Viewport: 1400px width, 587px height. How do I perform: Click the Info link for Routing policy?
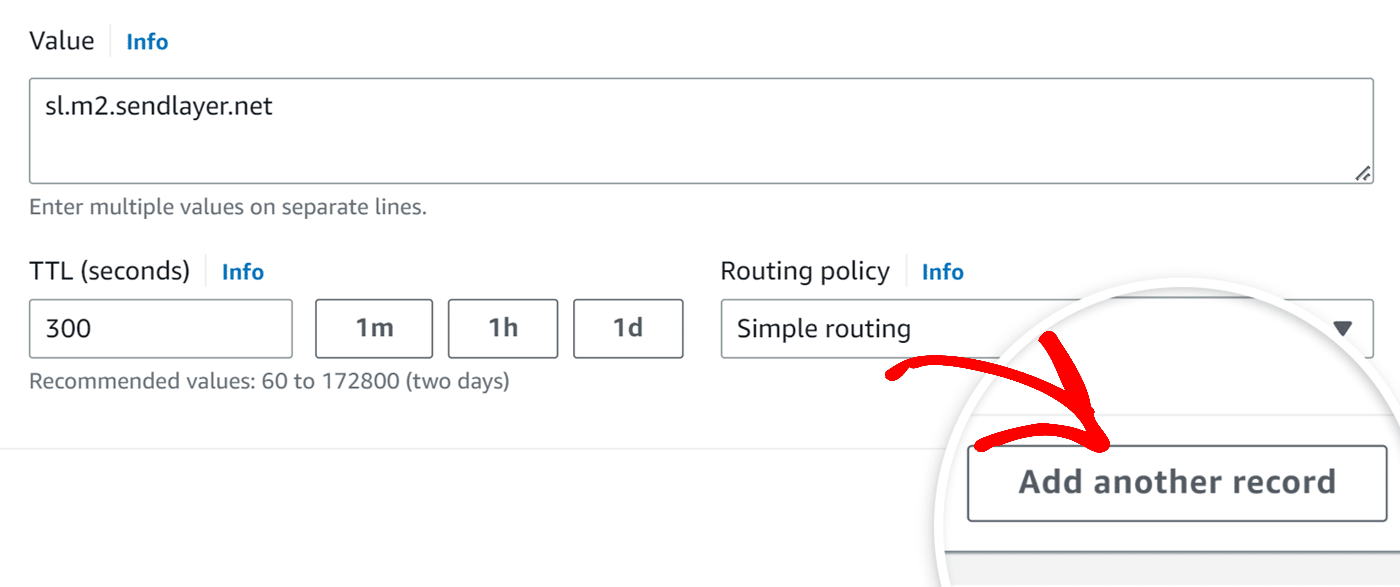pyautogui.click(x=941, y=272)
